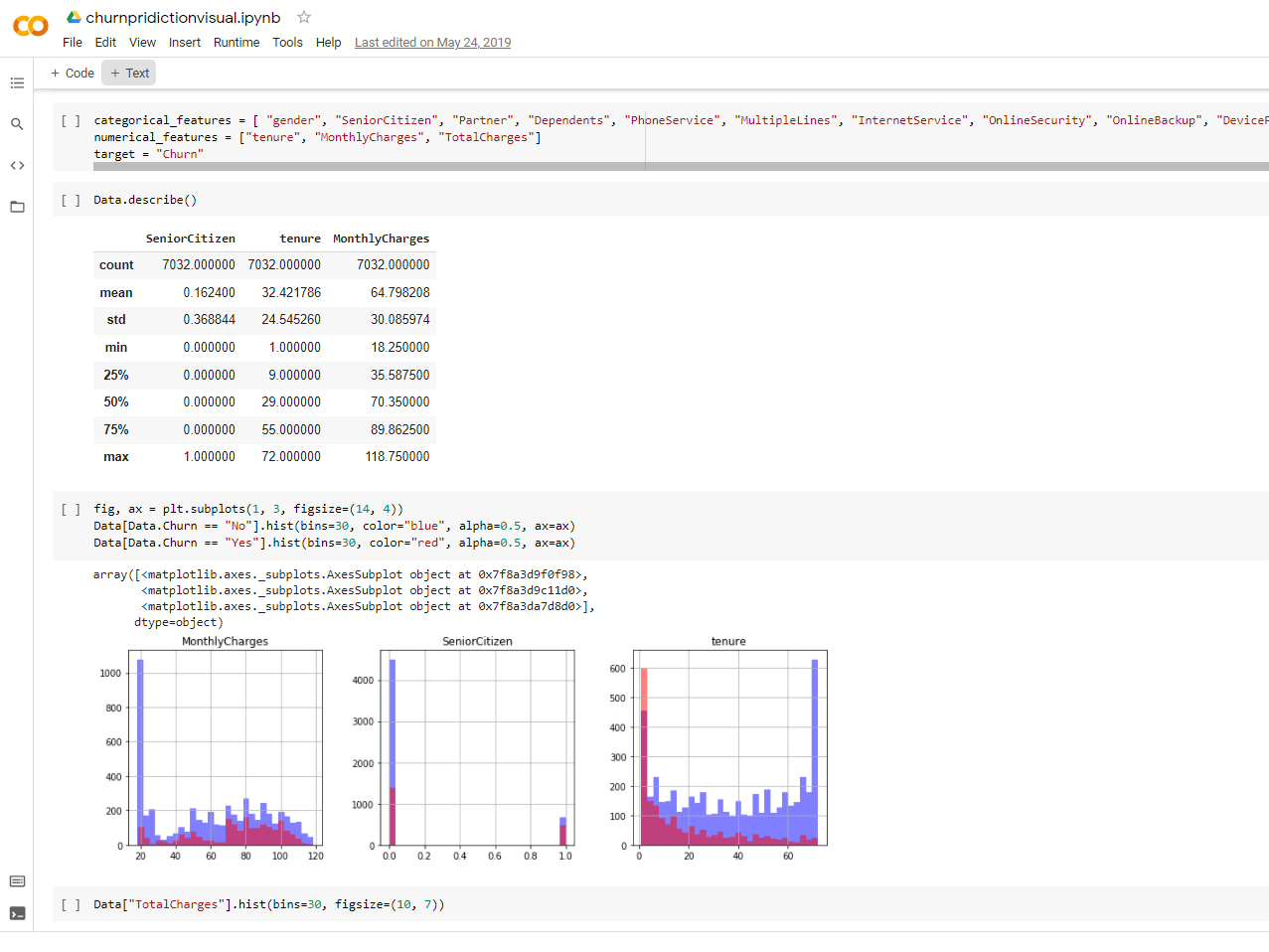Click the 'max' row label in the table
Screen dimensions: 1269x952
pos(116,457)
